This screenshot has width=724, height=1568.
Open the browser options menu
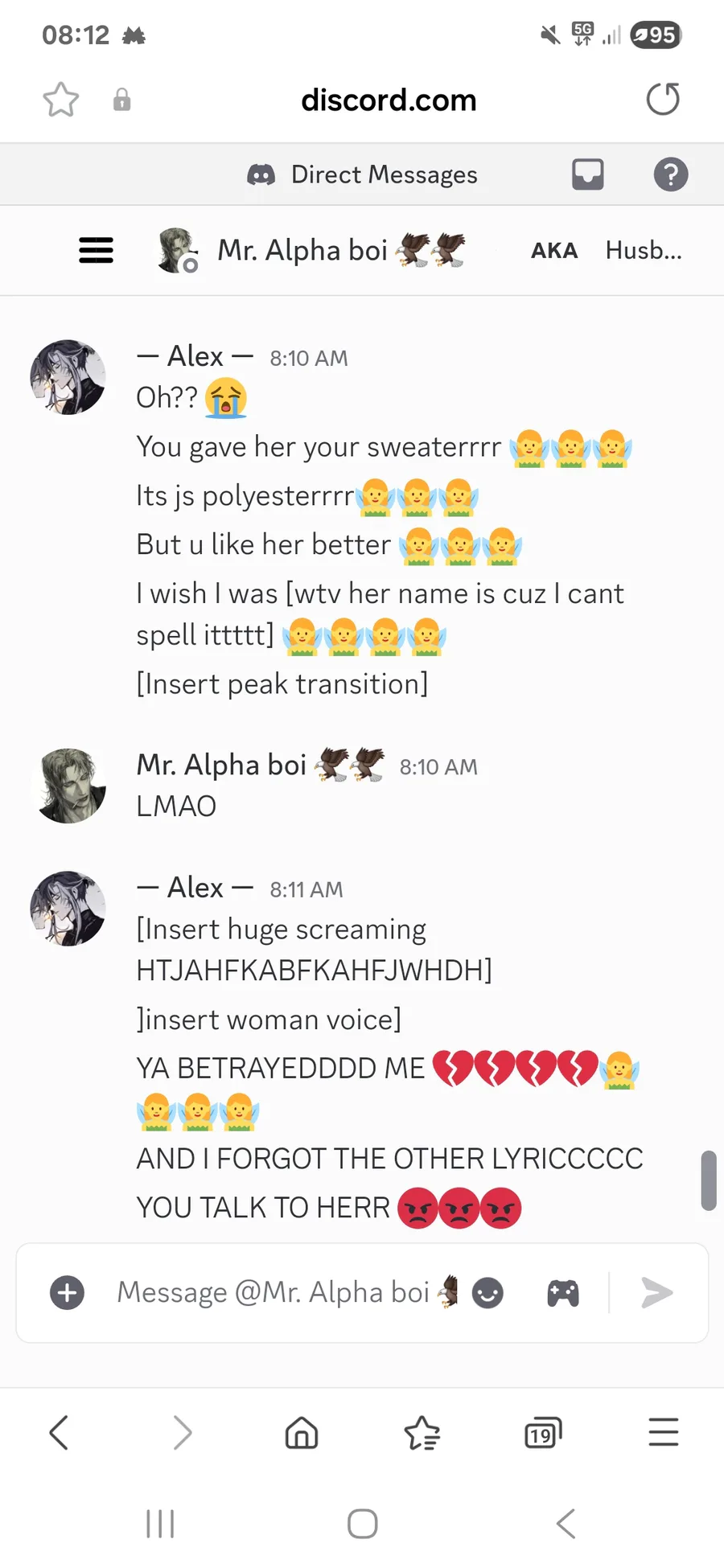[664, 1432]
